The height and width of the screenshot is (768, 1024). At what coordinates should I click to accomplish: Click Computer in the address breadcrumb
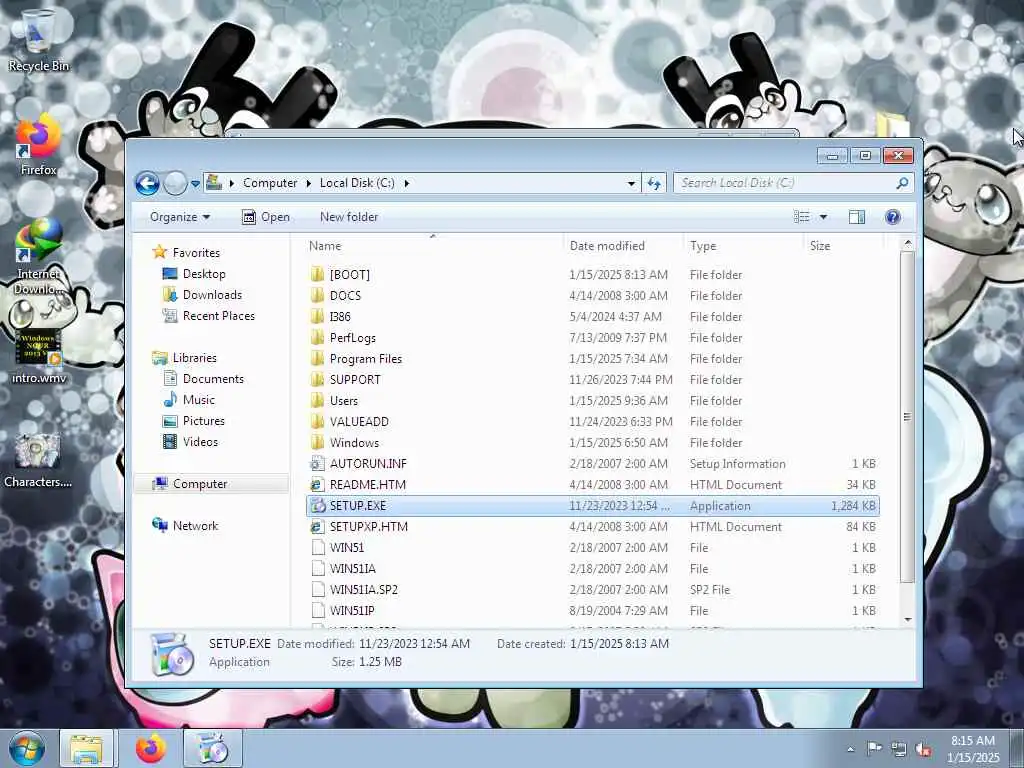(x=270, y=184)
